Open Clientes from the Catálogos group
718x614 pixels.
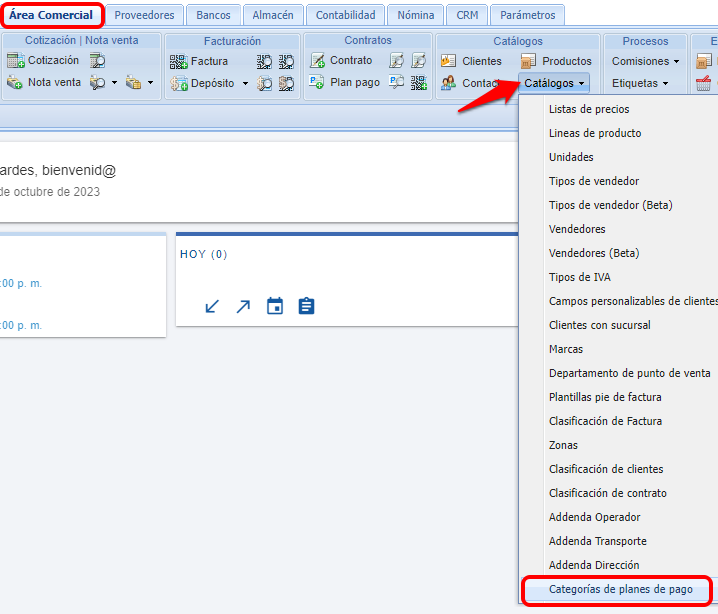(x=449, y=61)
